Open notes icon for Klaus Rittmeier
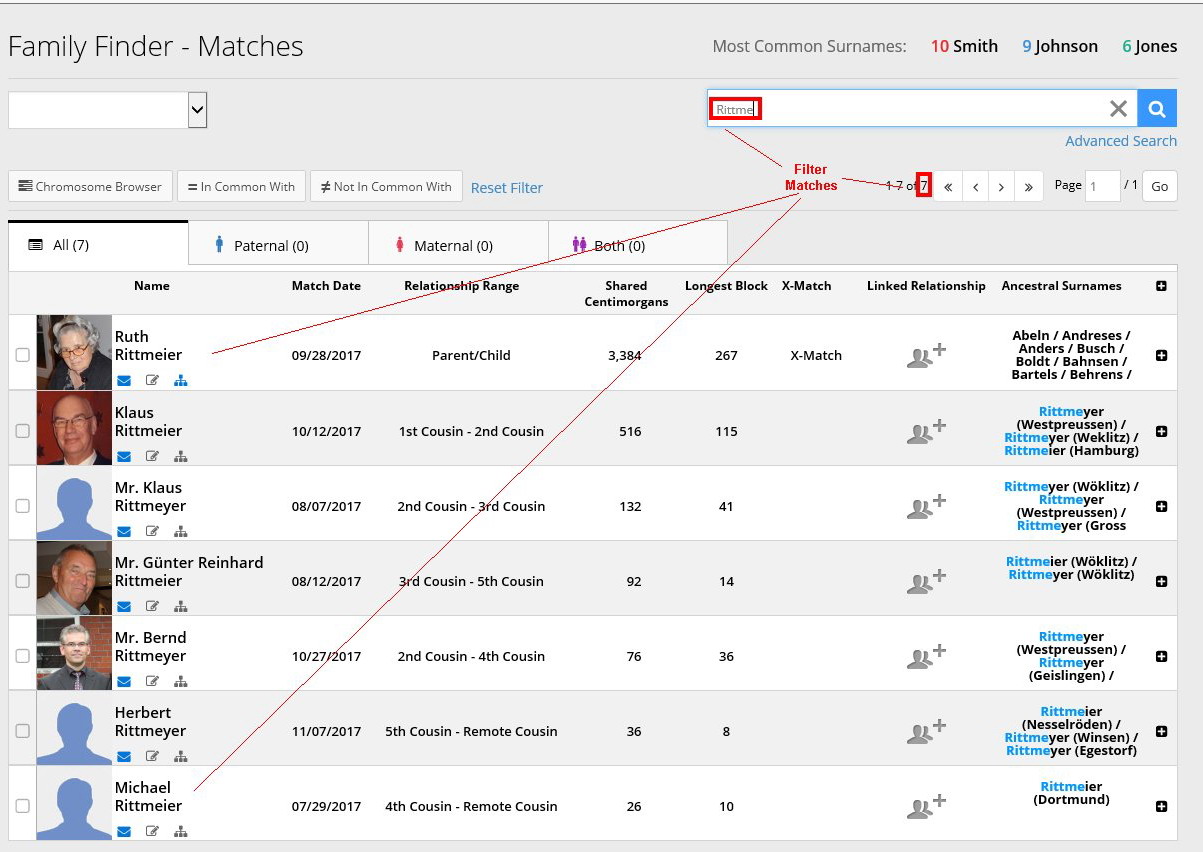This screenshot has height=852, width=1203. tap(152, 457)
